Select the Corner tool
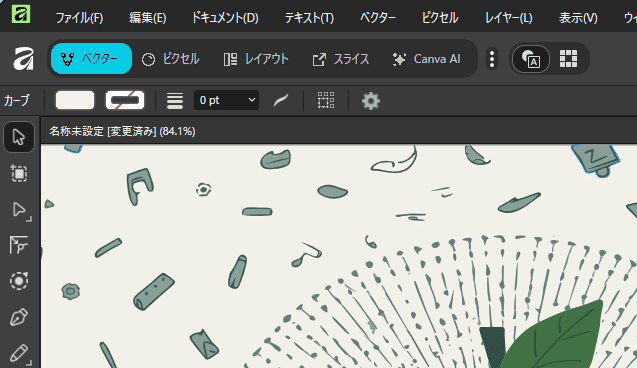This screenshot has width=637, height=368. pos(19,245)
